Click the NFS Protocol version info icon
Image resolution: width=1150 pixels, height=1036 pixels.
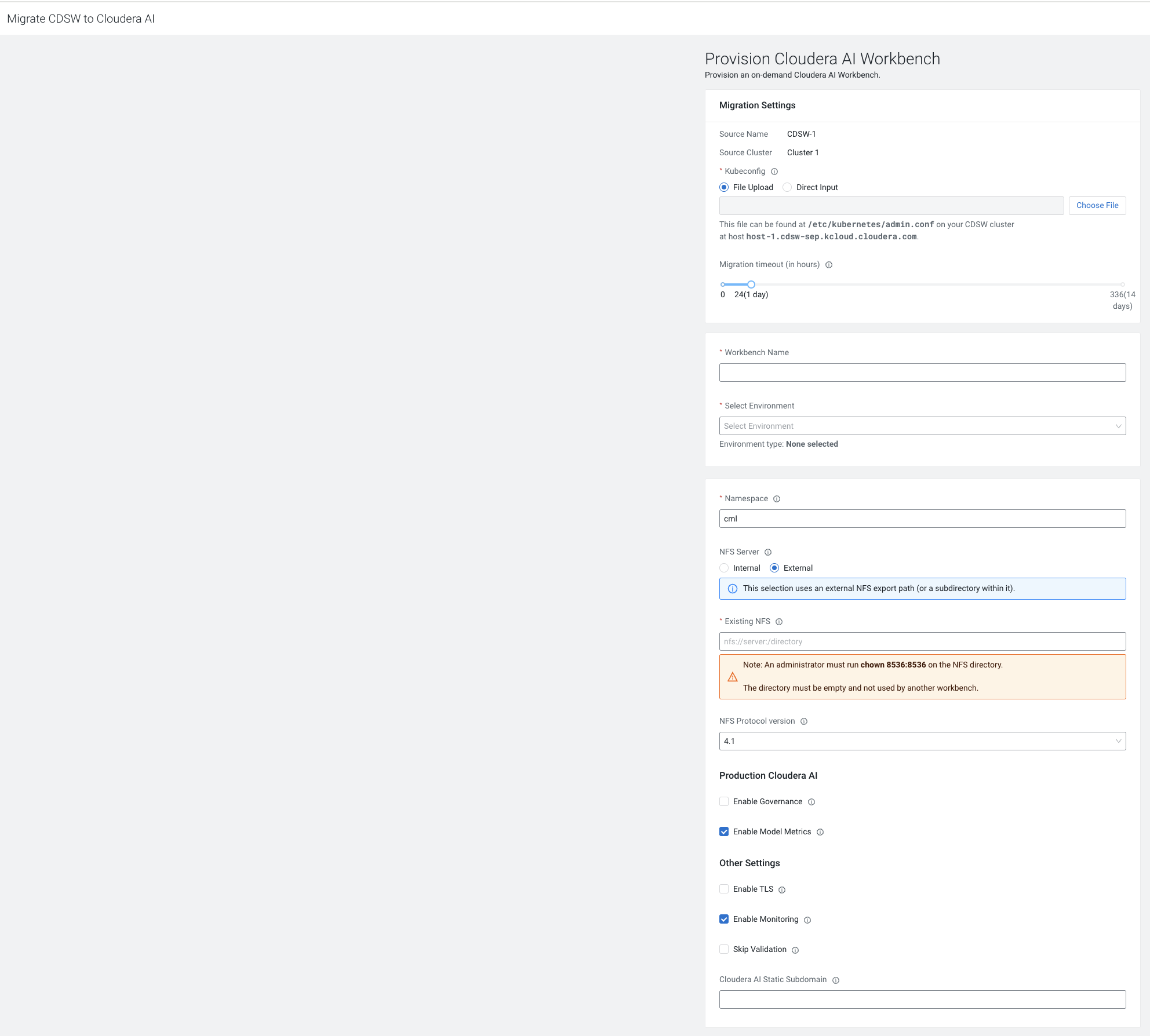[x=804, y=721]
